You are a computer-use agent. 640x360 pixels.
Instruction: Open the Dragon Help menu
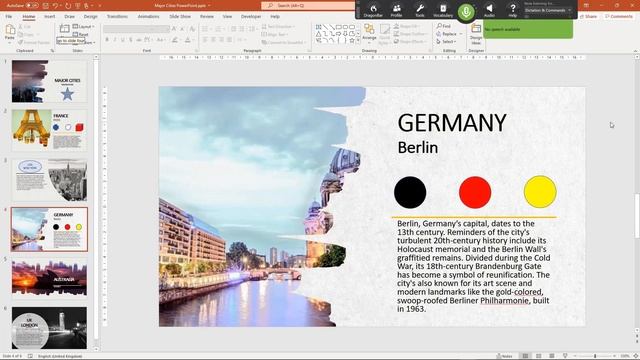tap(513, 11)
